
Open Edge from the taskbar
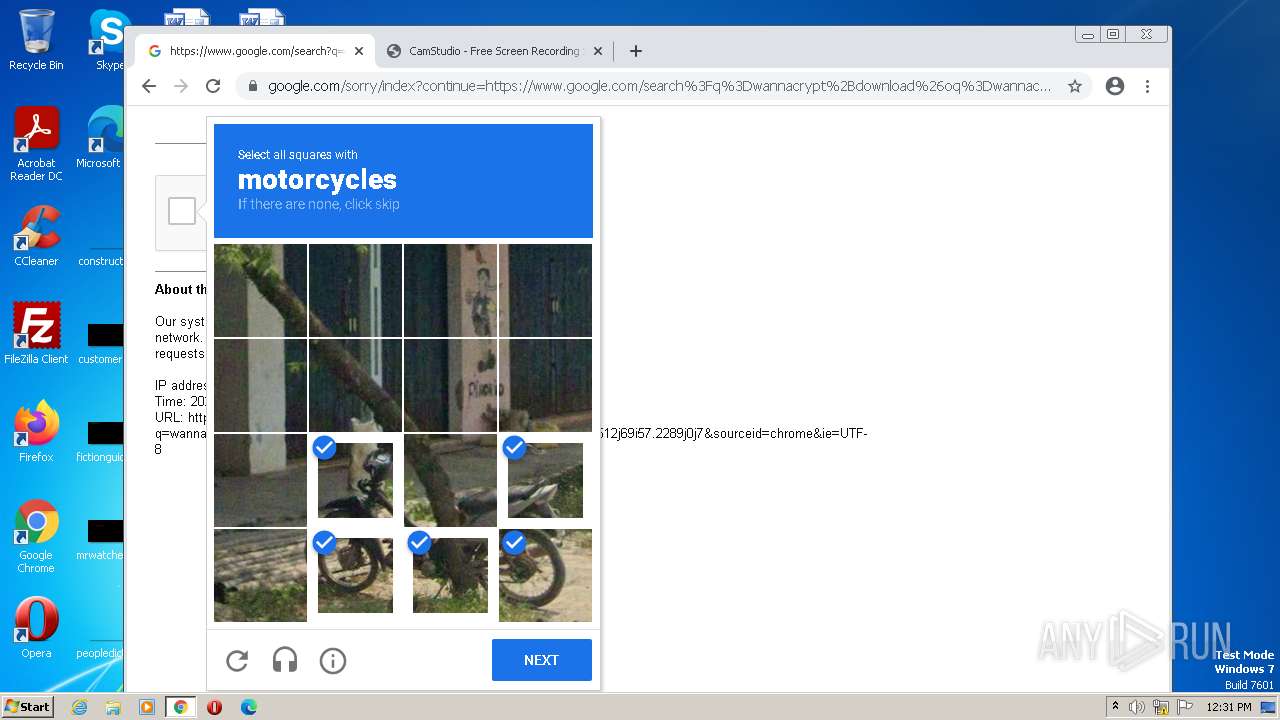249,707
